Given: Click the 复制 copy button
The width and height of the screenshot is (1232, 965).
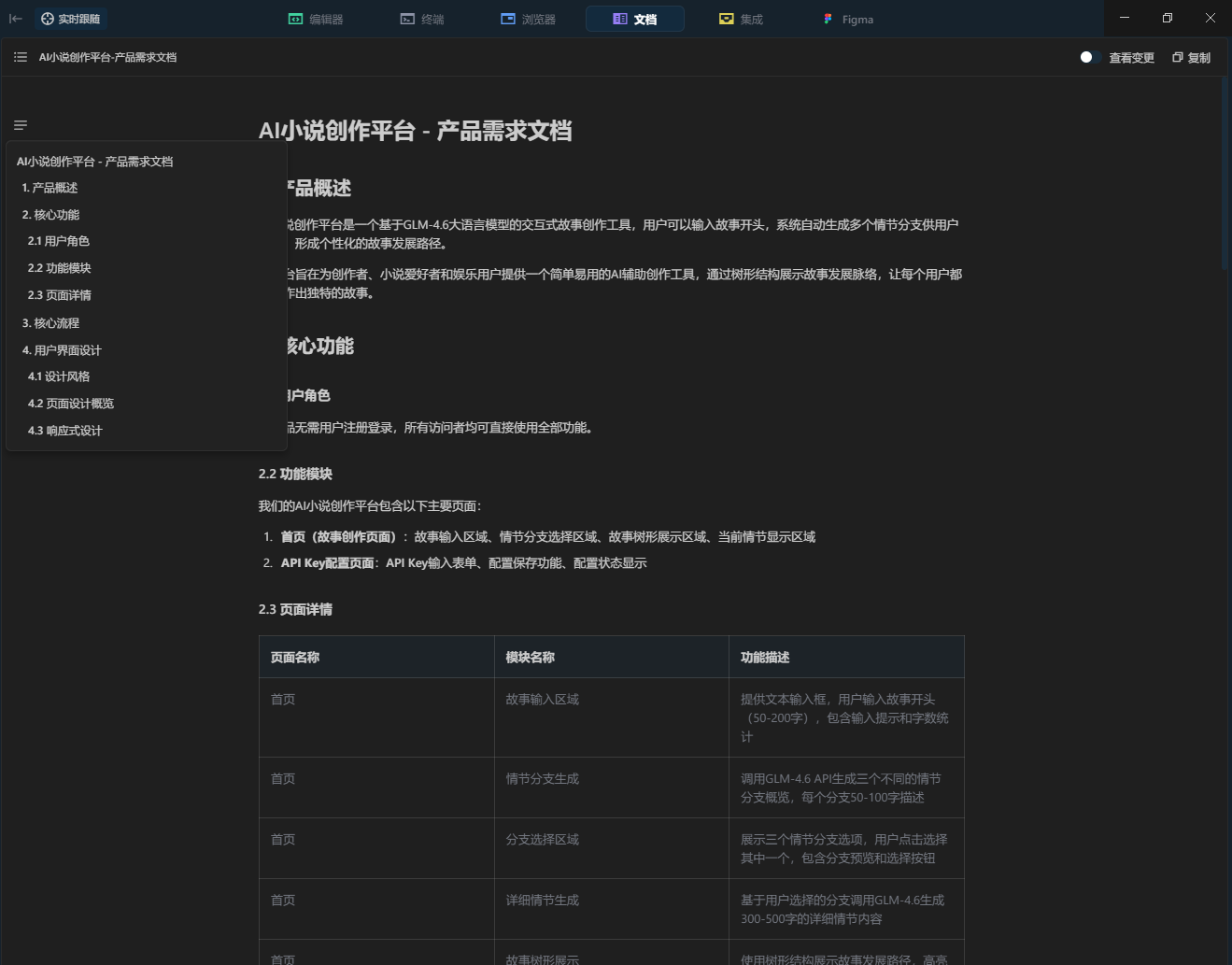Looking at the screenshot, I should 1192,57.
